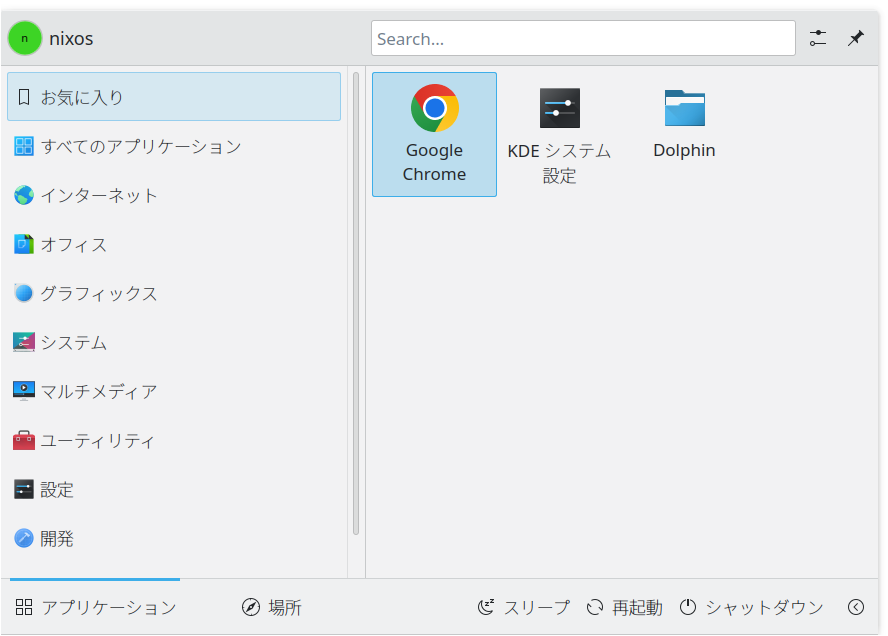The height and width of the screenshot is (636, 888).
Task: Click the nixos username label
Action: pos(71,39)
